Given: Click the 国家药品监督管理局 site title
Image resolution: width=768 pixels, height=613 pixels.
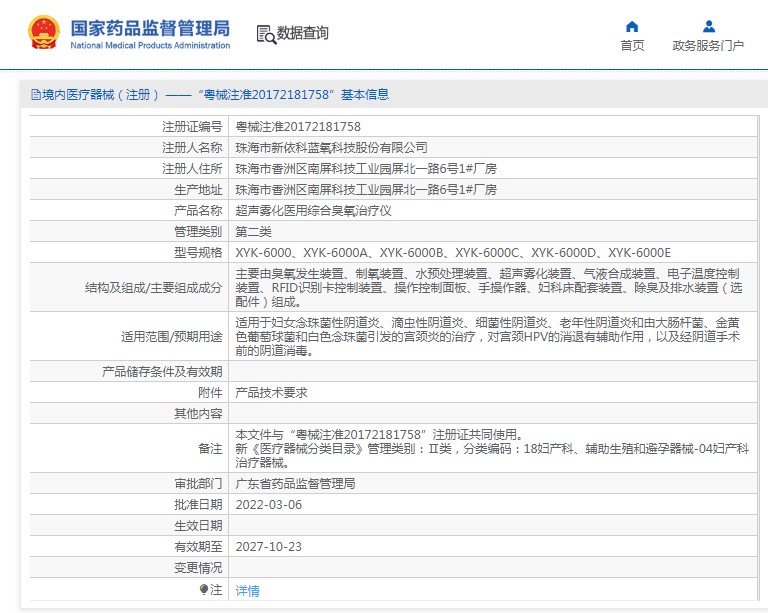Looking at the screenshot, I should 150,26.
